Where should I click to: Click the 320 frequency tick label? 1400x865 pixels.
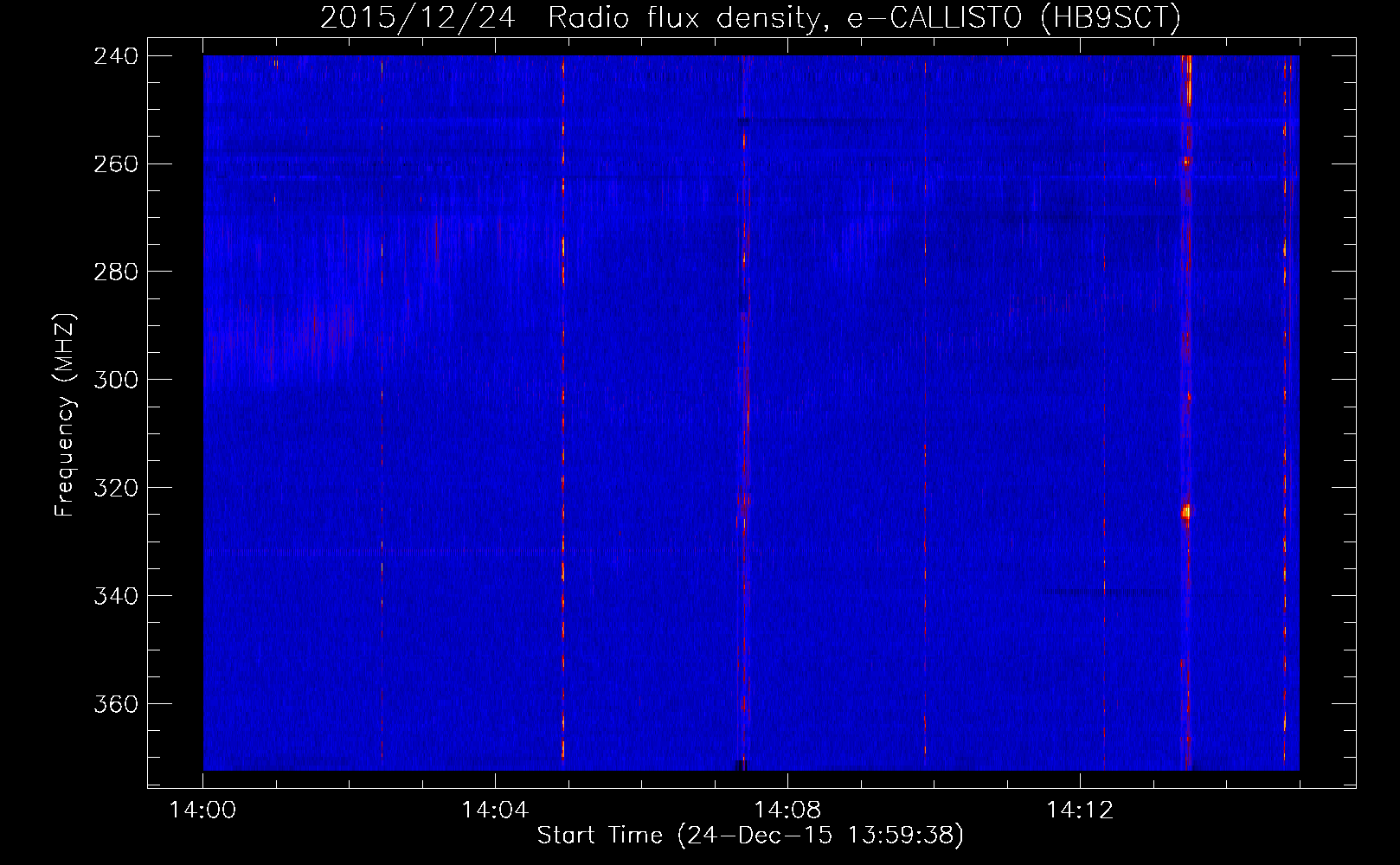(x=115, y=488)
